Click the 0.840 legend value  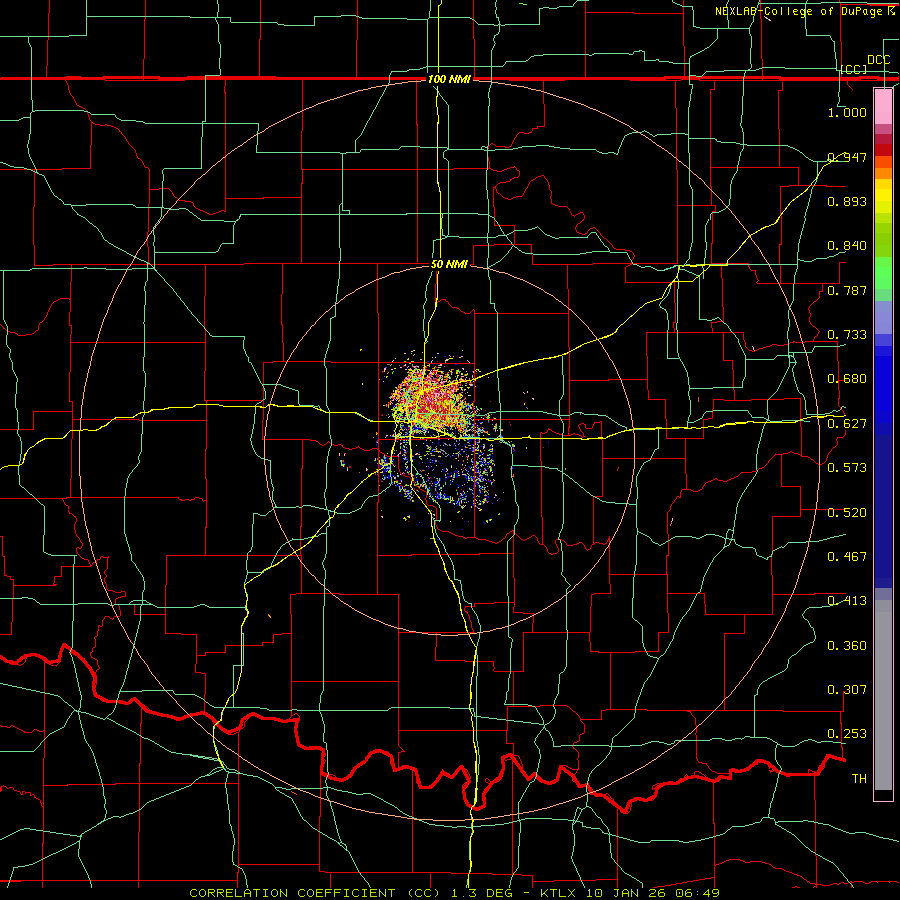(847, 246)
